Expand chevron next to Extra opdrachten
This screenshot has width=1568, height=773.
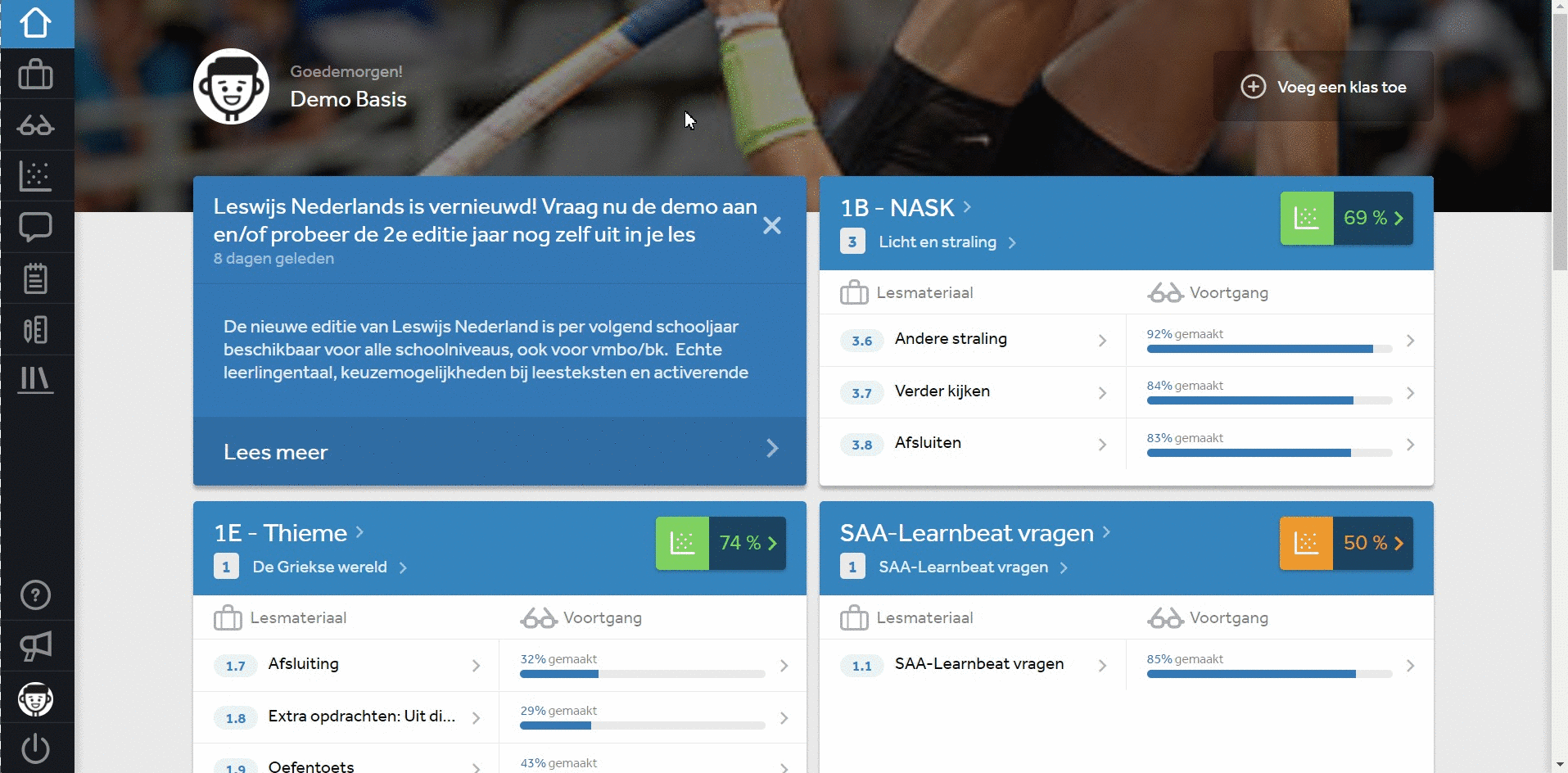click(x=476, y=718)
